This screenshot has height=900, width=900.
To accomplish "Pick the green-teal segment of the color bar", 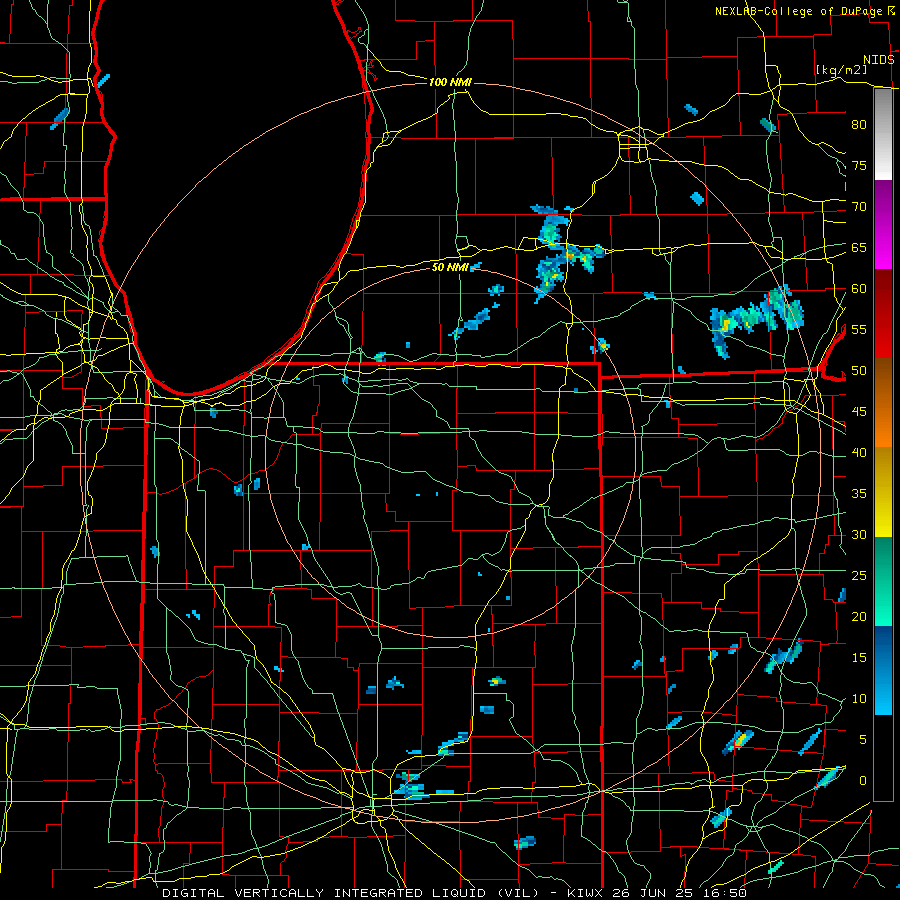I will click(x=883, y=581).
